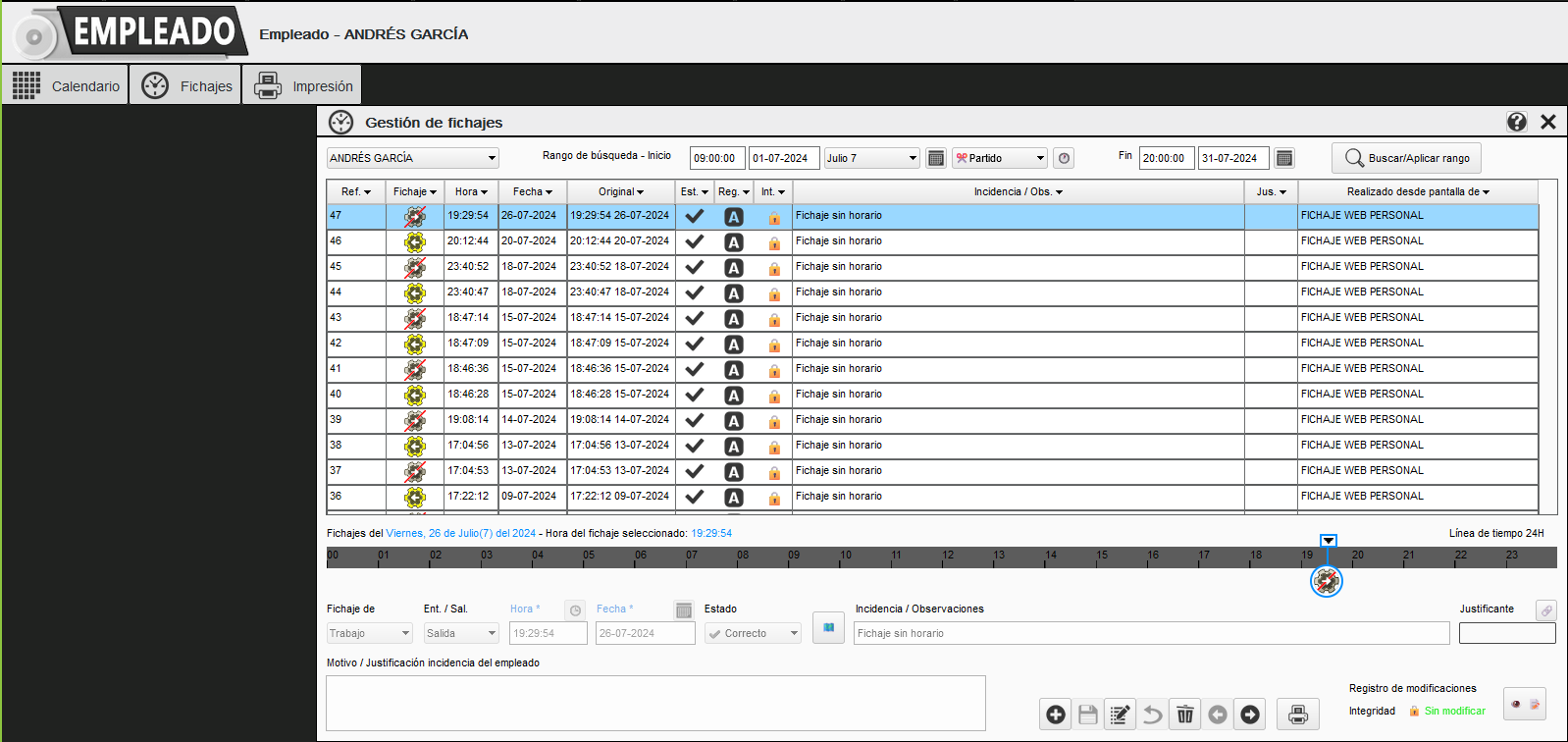Go to next fichaje with right arrow
The width and height of the screenshot is (1568, 742).
coord(1250,715)
